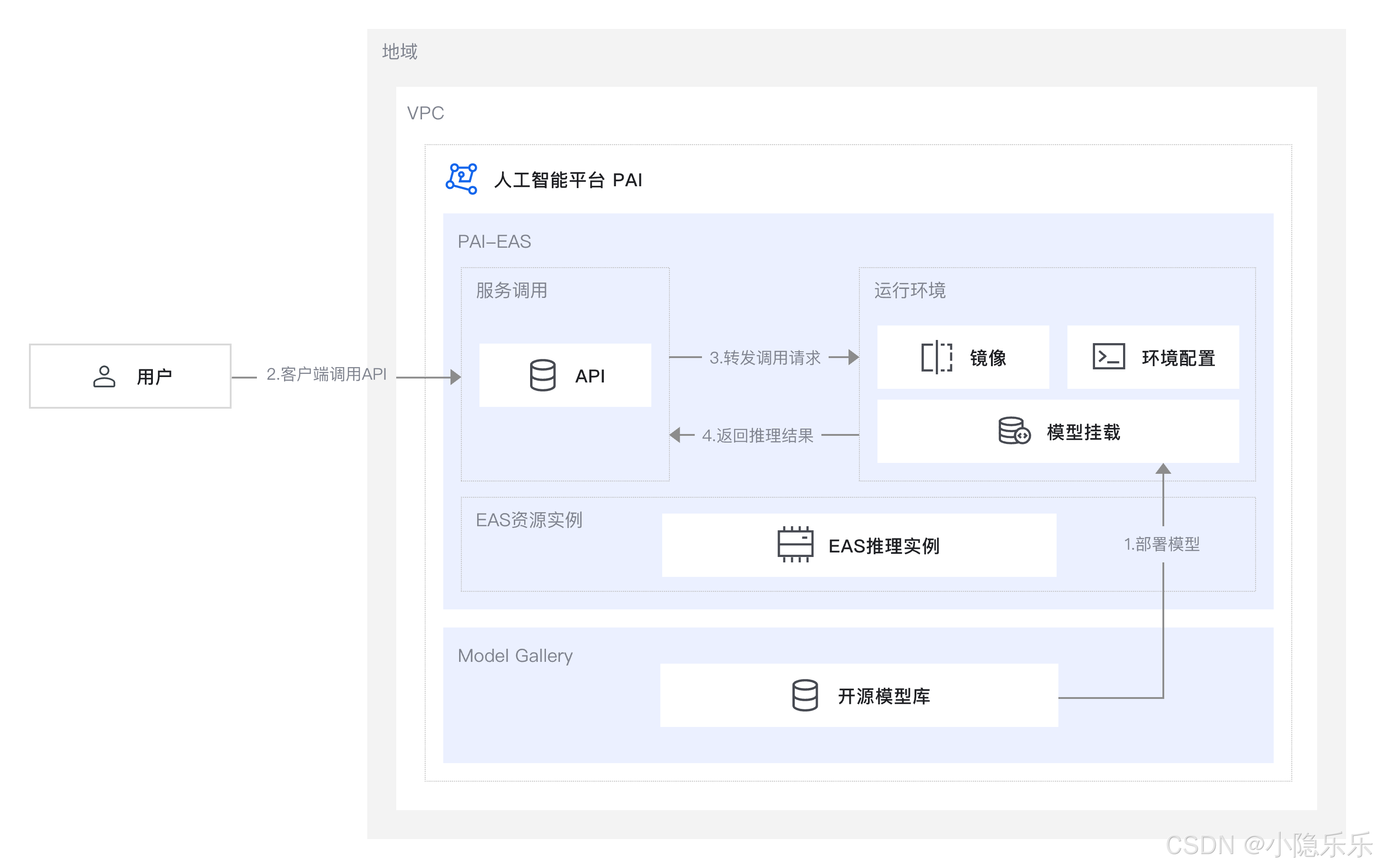Click the 3.转发调用请求 step text
The height and width of the screenshot is (868, 1375).
pyautogui.click(x=765, y=357)
